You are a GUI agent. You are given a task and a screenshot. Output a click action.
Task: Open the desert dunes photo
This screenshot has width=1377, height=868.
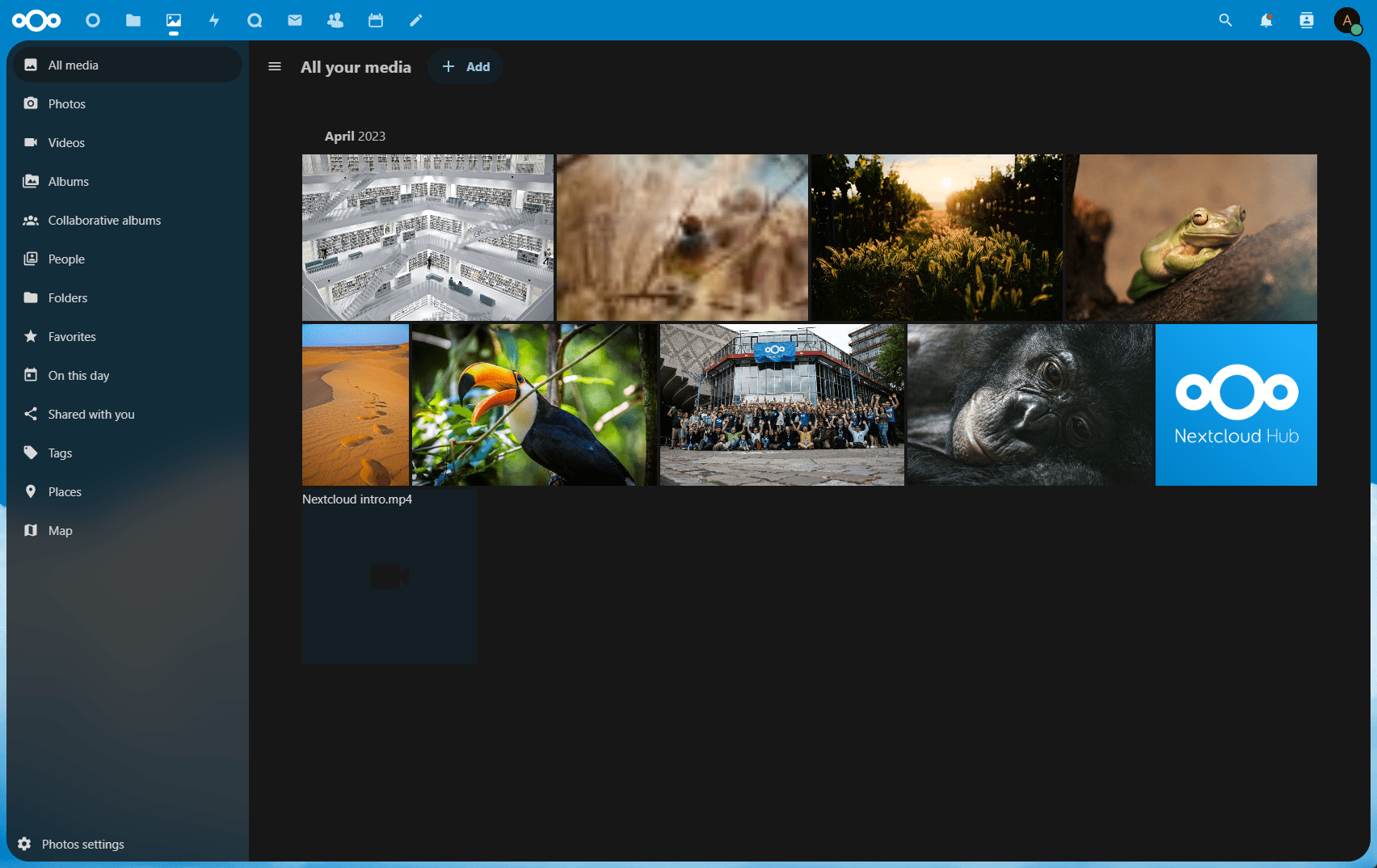[x=356, y=405]
